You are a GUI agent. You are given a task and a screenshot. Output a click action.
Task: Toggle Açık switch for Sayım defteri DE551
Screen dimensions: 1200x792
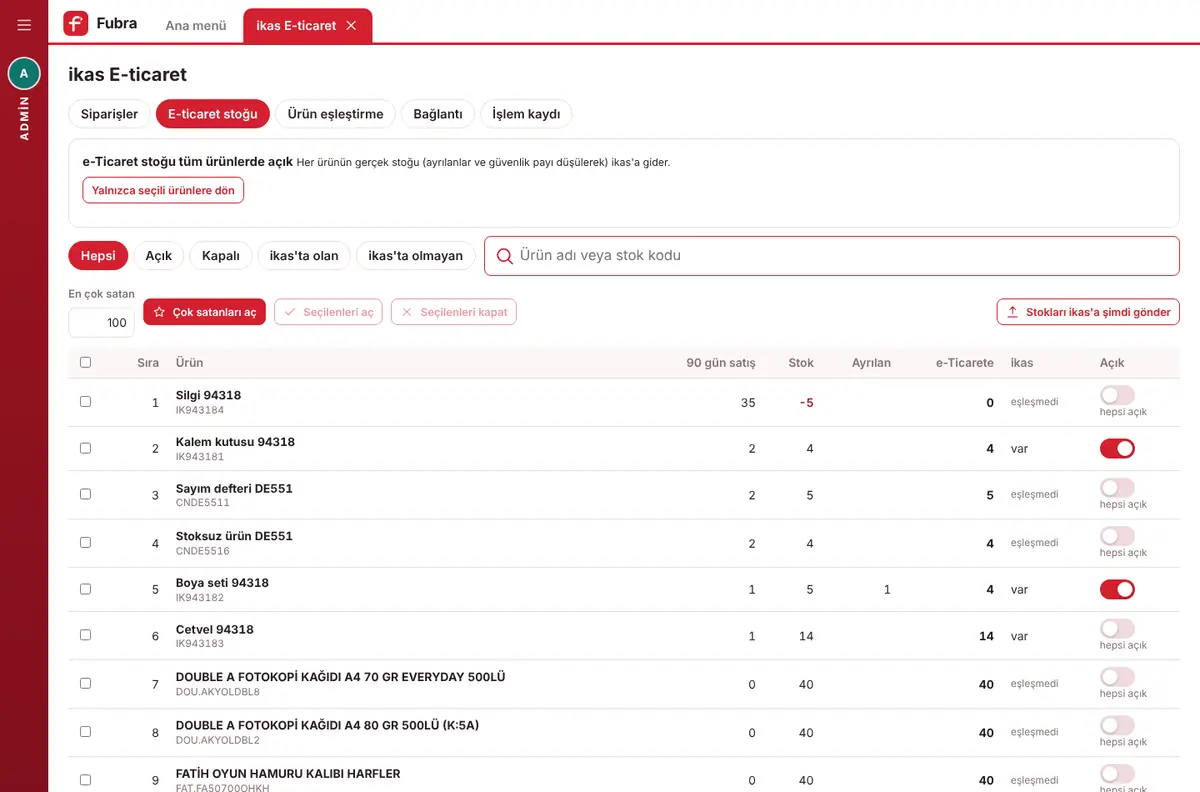(x=1117, y=488)
